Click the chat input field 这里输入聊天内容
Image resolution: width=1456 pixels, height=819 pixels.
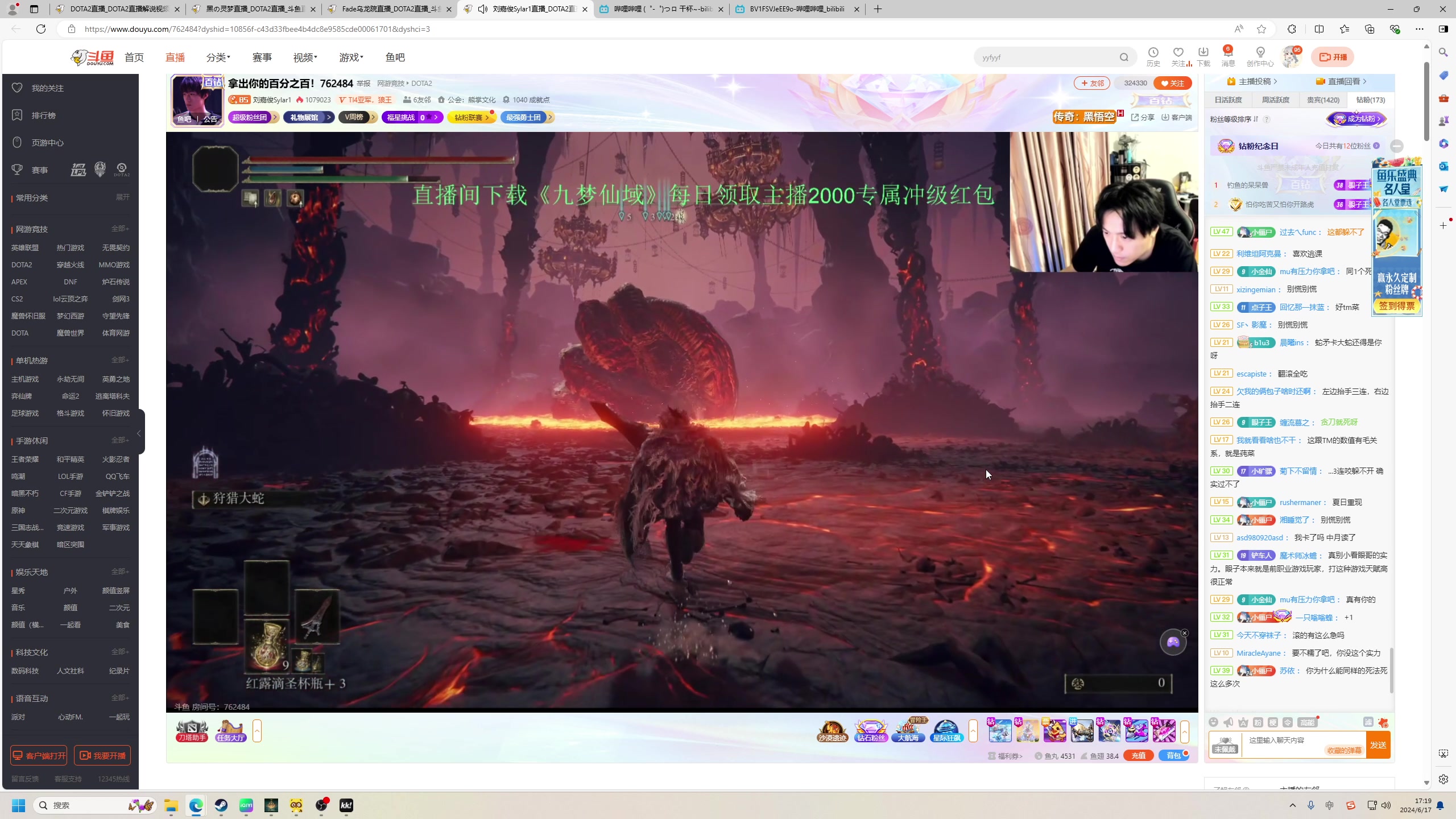(1285, 740)
